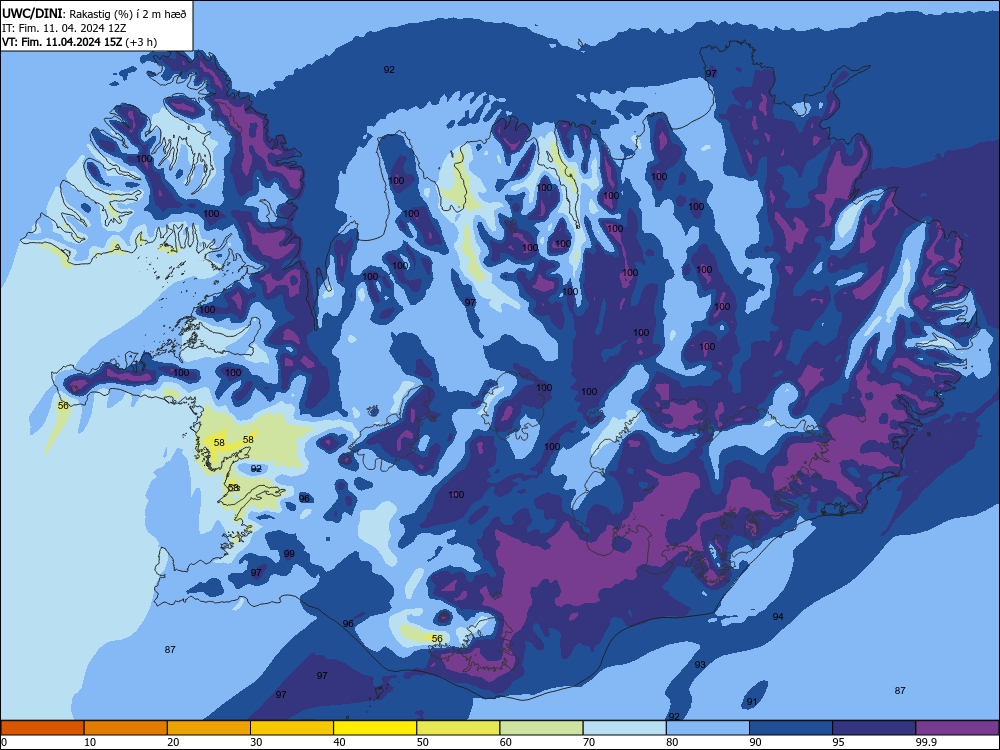1000x750 pixels.
Task: Click the pale yellow 50–60 legend swatch
Action: pos(458,728)
